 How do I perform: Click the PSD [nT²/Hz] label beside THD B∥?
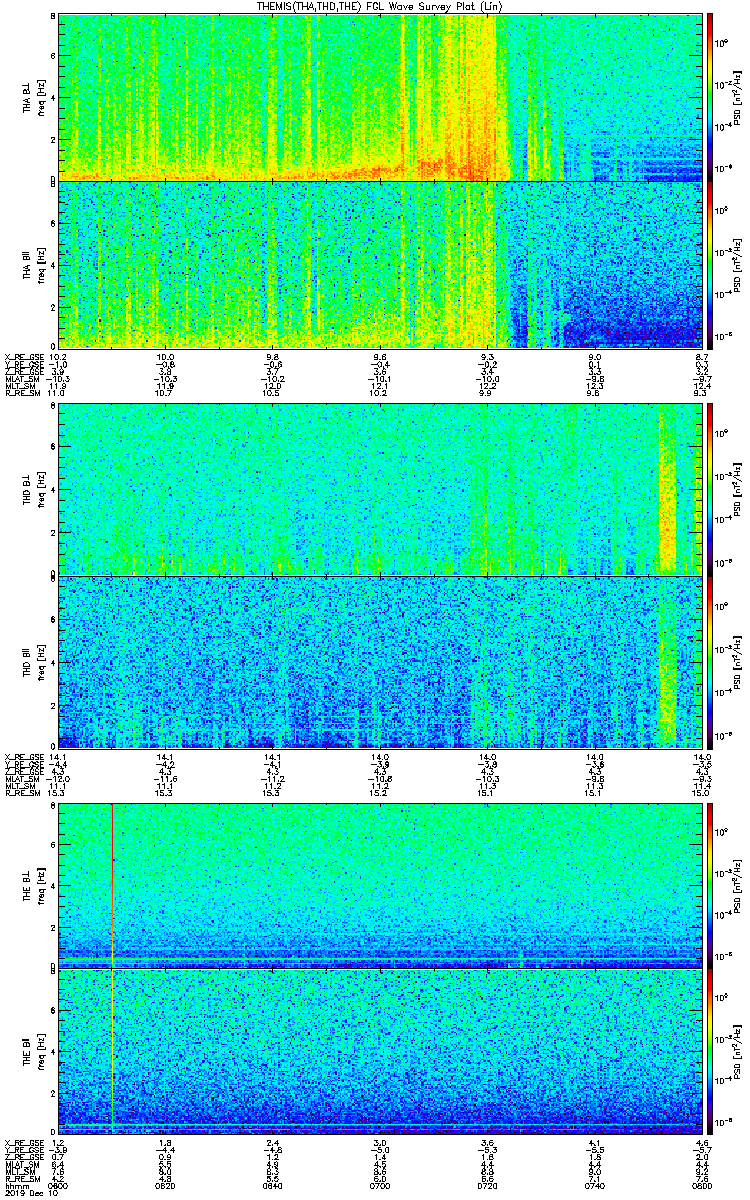739,661
